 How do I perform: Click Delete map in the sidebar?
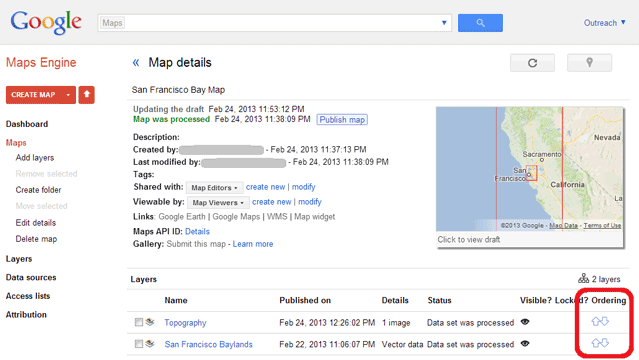pyautogui.click(x=36, y=239)
